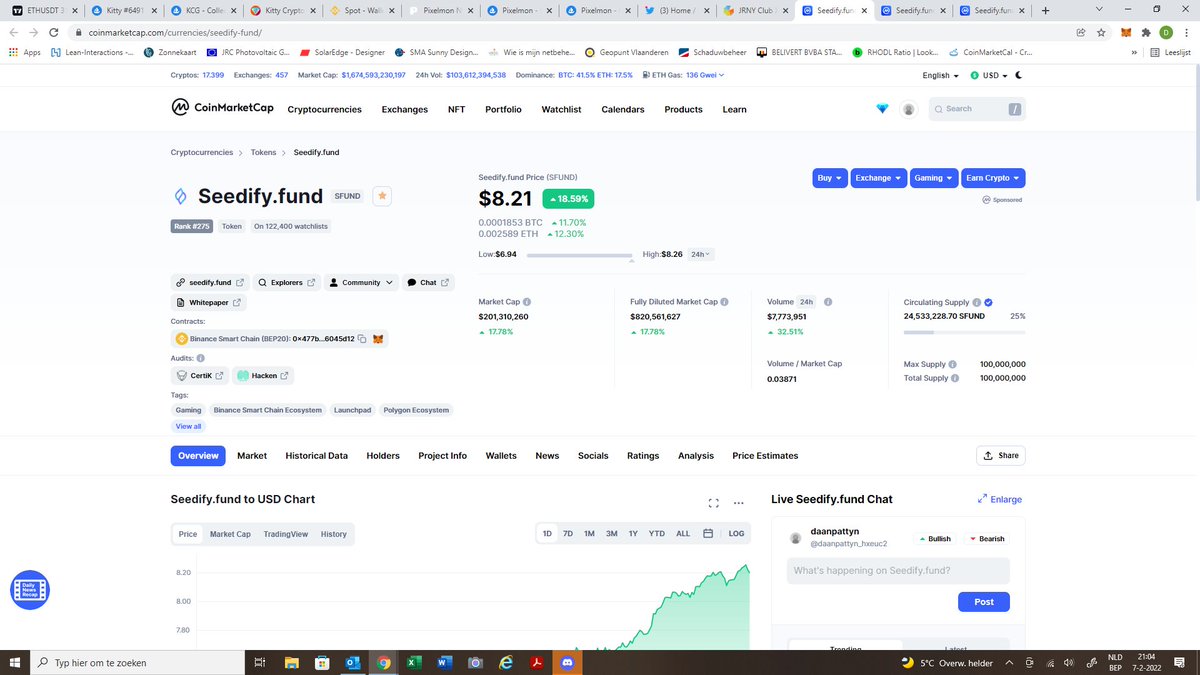Viewport: 1200px width, 675px height.
Task: Open the MetaMask extension icon
Action: (x=1125, y=32)
